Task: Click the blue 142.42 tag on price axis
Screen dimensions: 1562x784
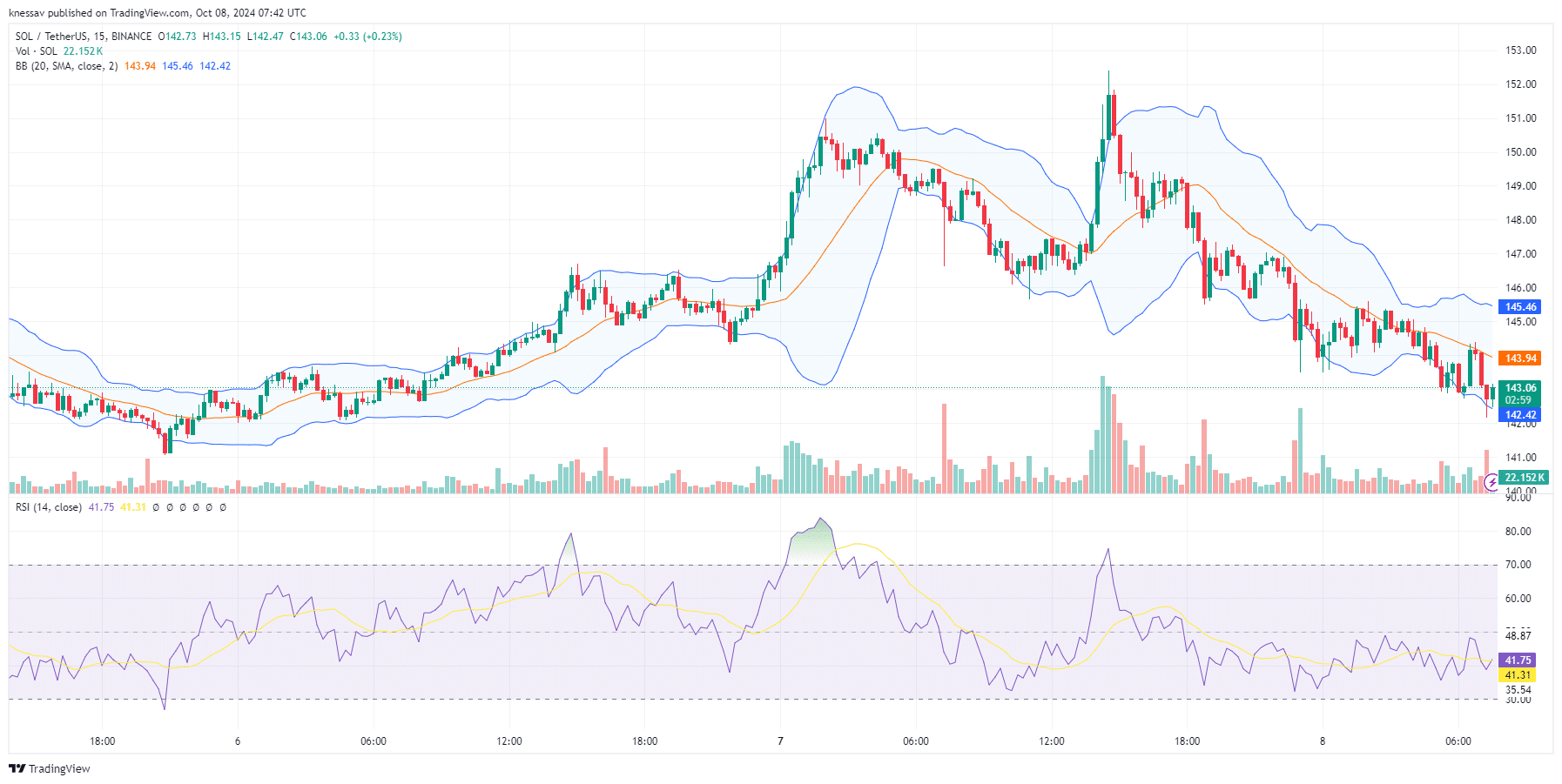Action: click(x=1520, y=415)
